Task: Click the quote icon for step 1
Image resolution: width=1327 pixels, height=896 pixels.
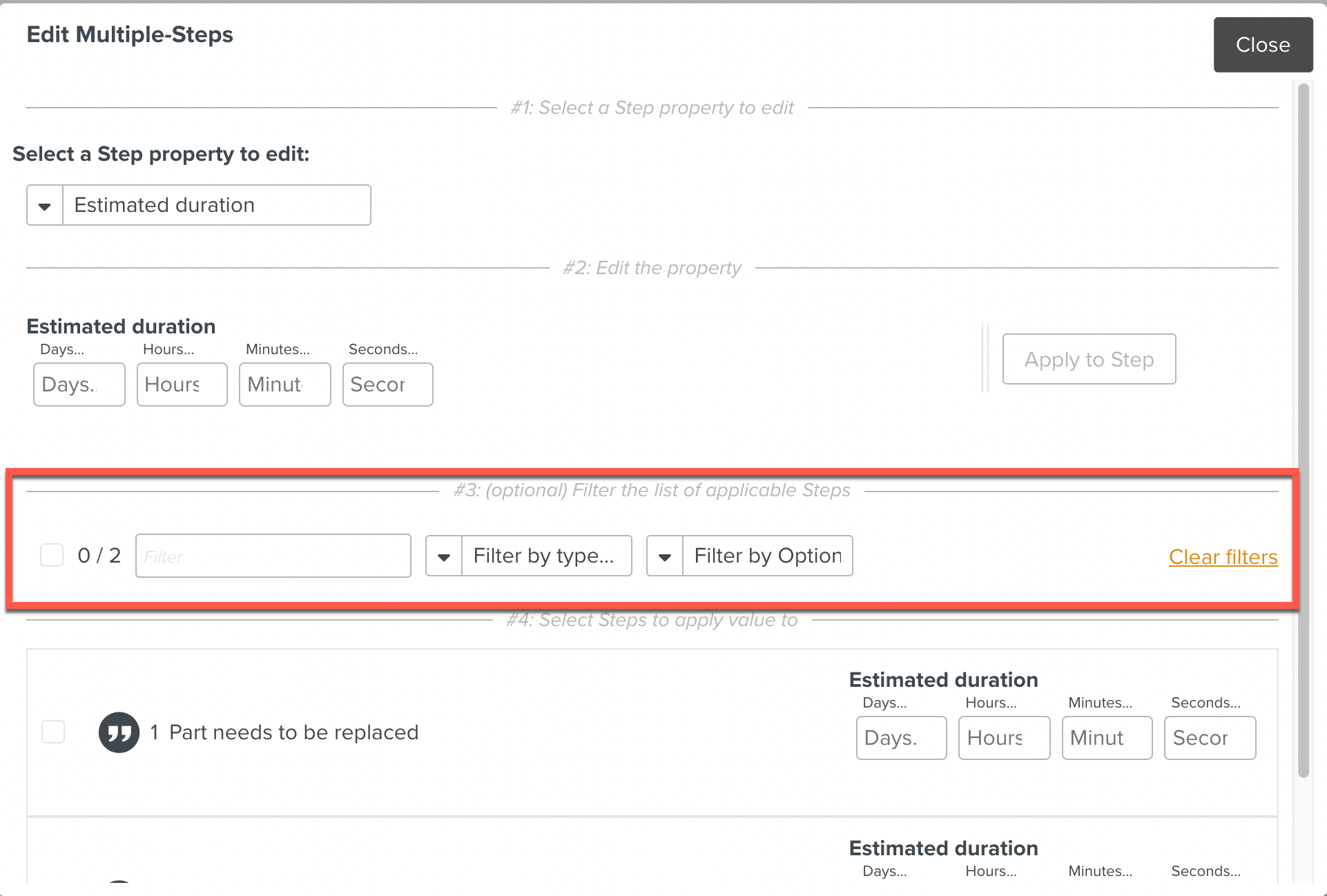Action: click(x=119, y=732)
